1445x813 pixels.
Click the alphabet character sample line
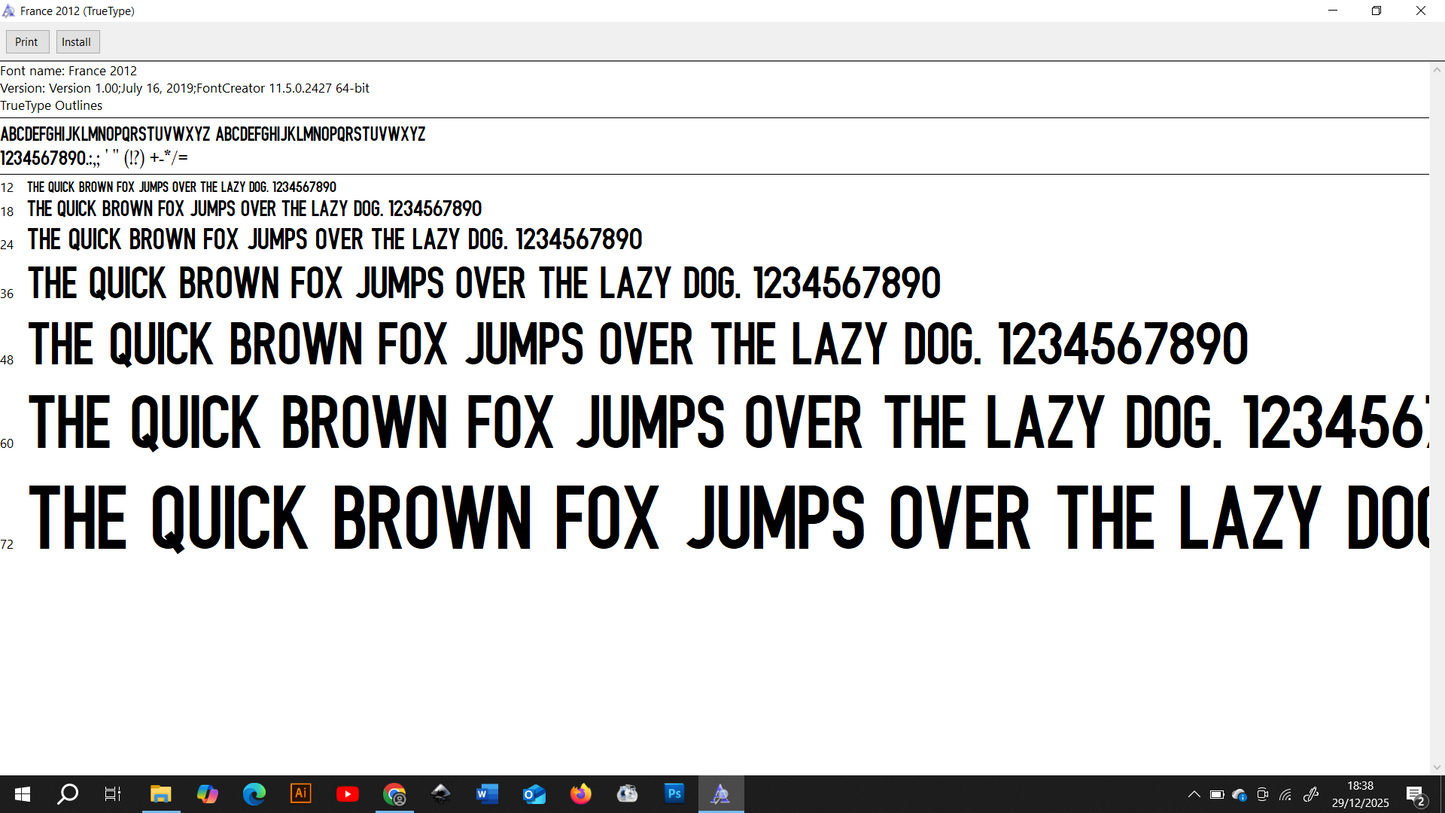pyautogui.click(x=213, y=134)
